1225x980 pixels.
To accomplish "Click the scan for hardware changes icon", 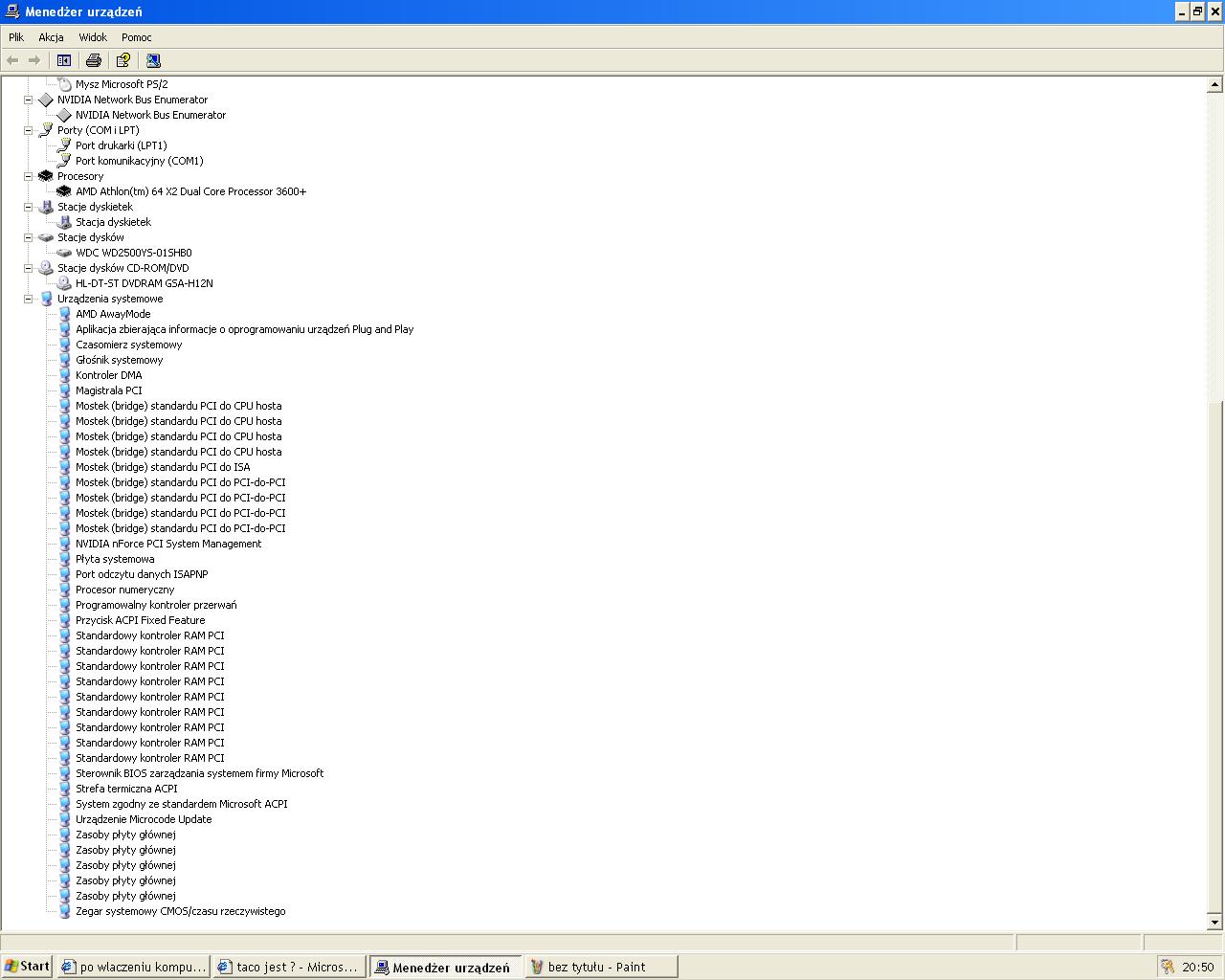I will pyautogui.click(x=153, y=60).
